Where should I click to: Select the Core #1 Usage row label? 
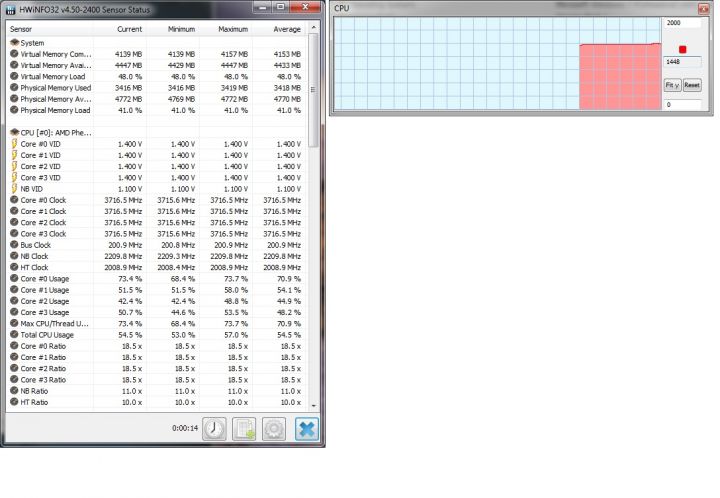[x=45, y=290]
